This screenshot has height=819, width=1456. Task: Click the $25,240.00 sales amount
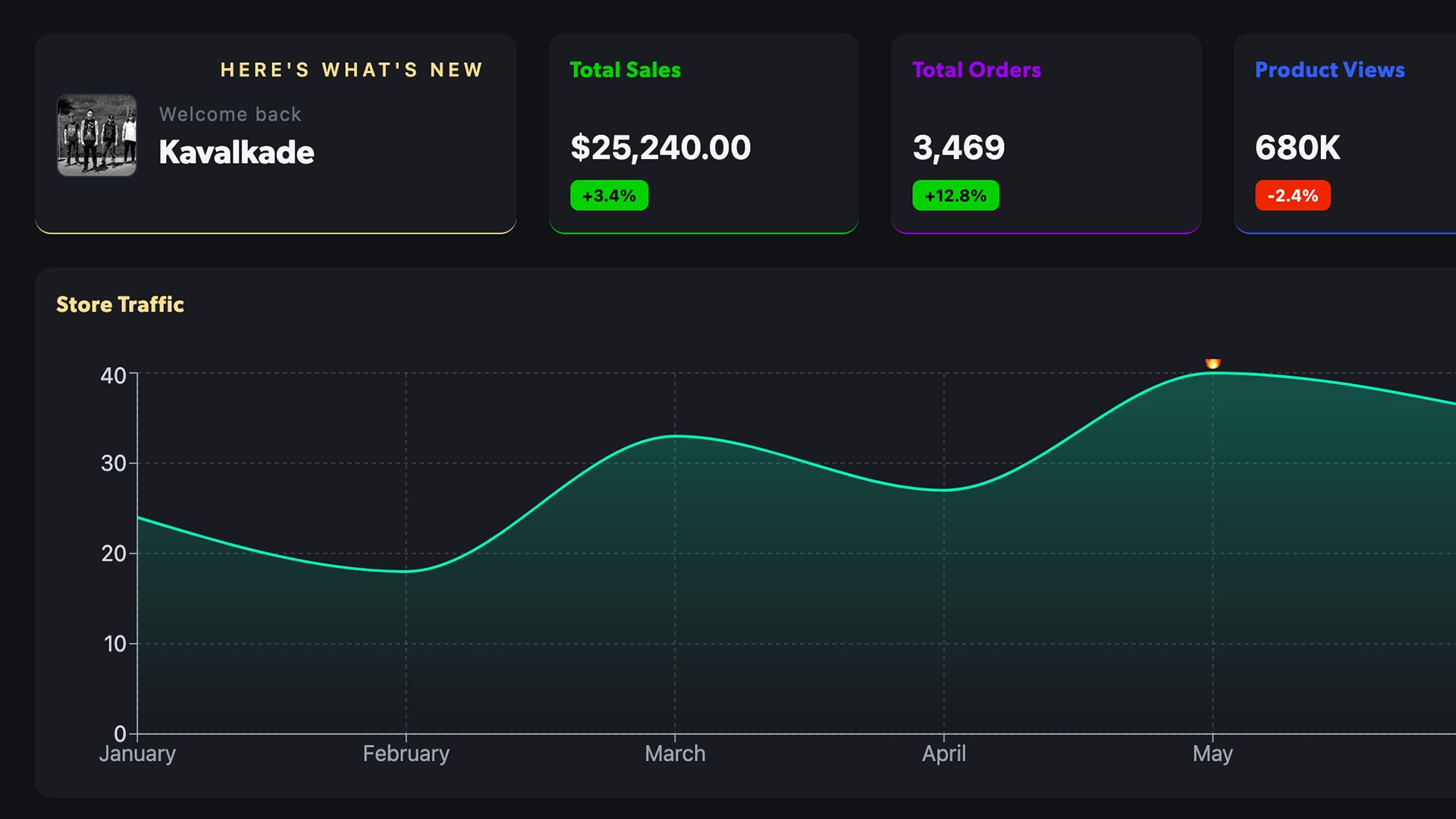click(661, 147)
